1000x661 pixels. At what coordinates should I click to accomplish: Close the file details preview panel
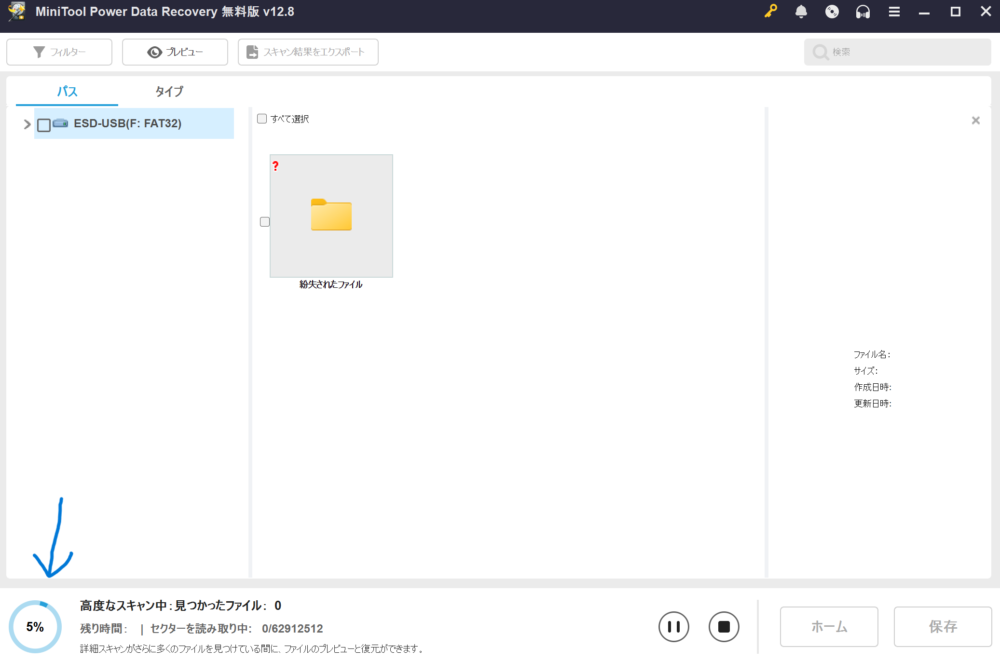pyautogui.click(x=976, y=121)
